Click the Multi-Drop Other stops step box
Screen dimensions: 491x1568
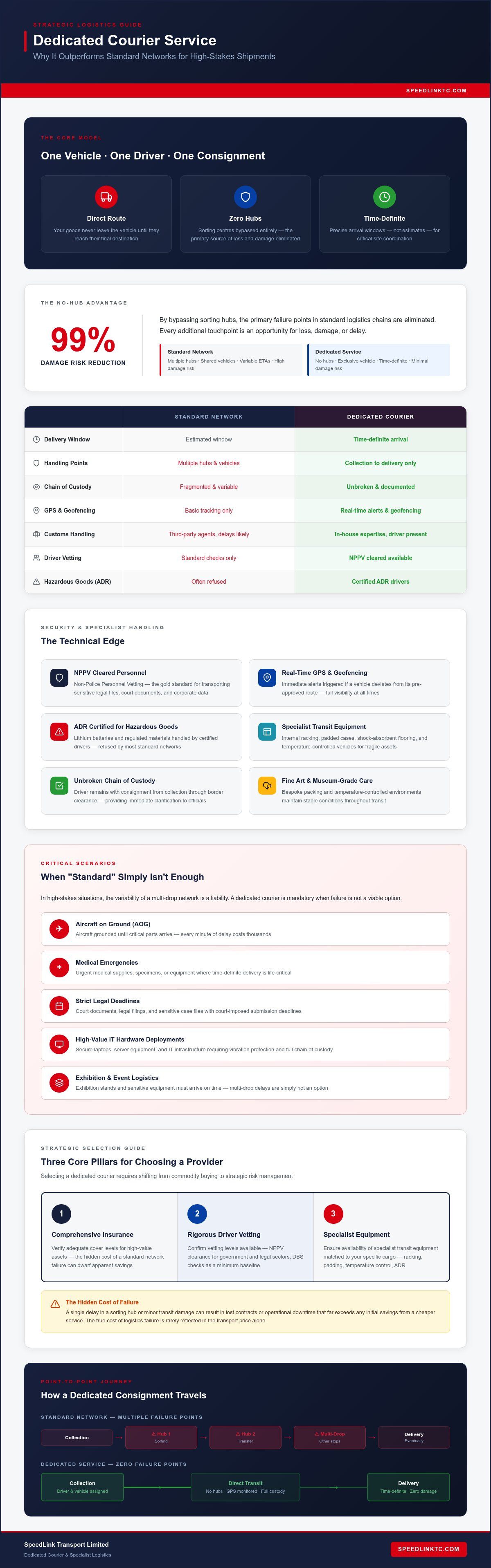329,1437
